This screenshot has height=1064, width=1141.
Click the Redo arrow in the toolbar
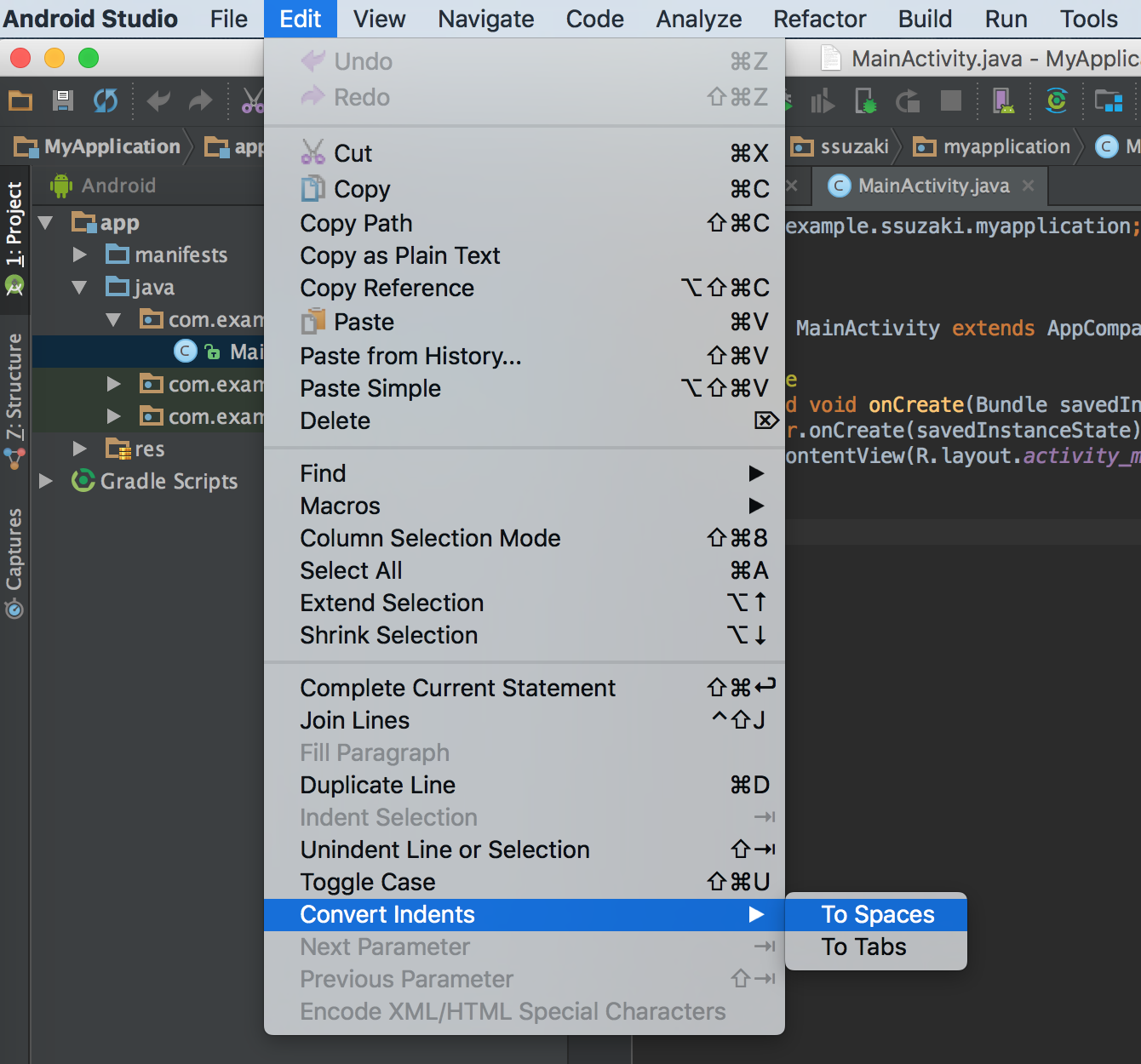tap(201, 101)
